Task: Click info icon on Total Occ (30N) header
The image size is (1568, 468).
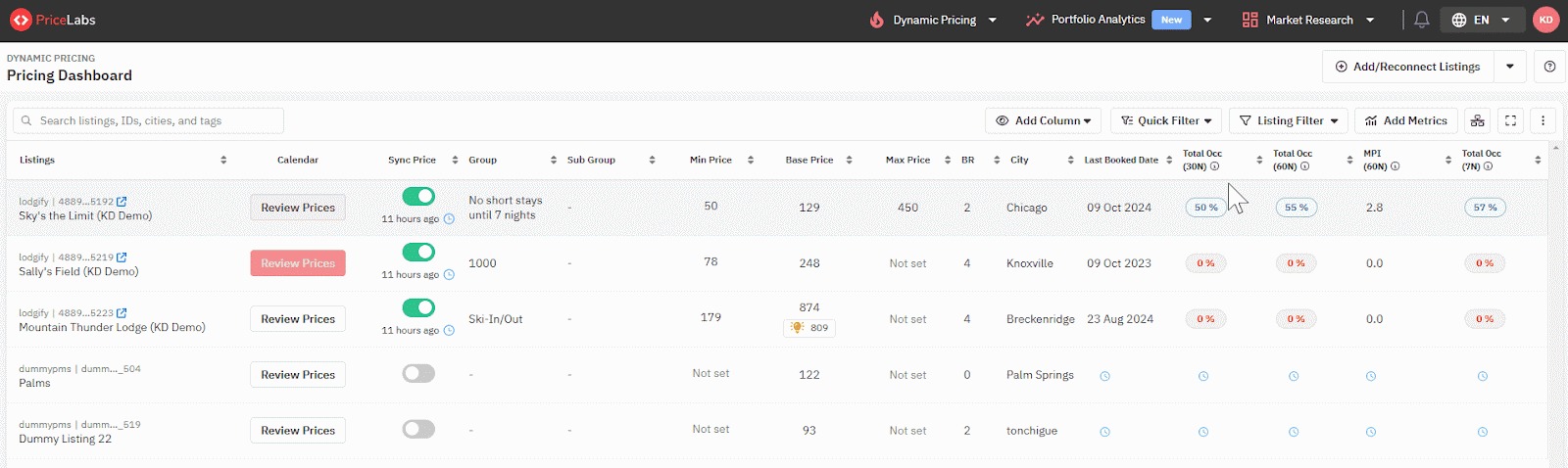Action: click(x=1214, y=166)
